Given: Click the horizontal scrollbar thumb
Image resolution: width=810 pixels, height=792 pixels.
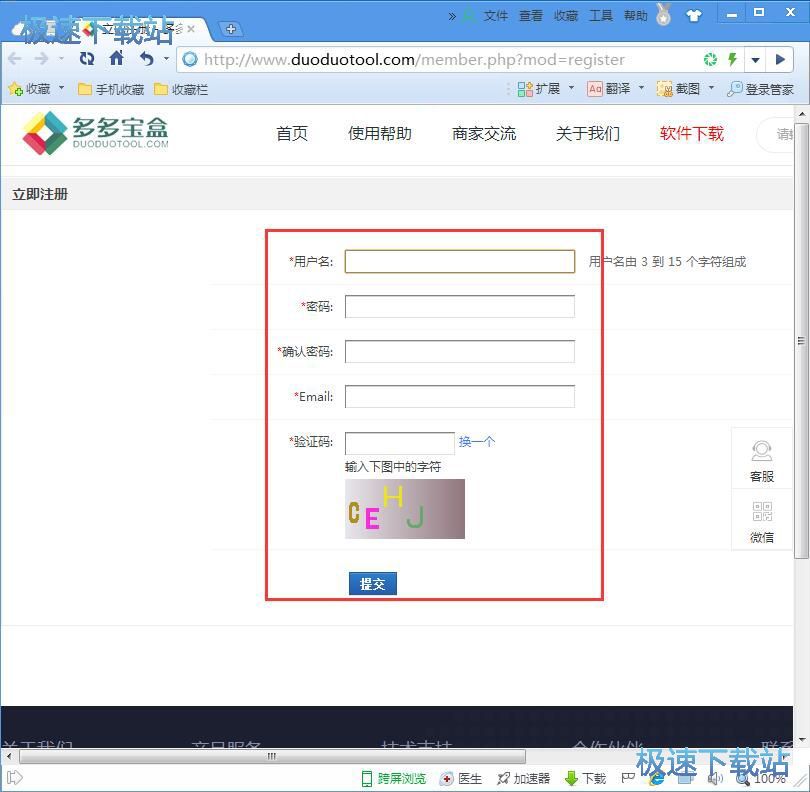Looking at the screenshot, I should [x=272, y=756].
